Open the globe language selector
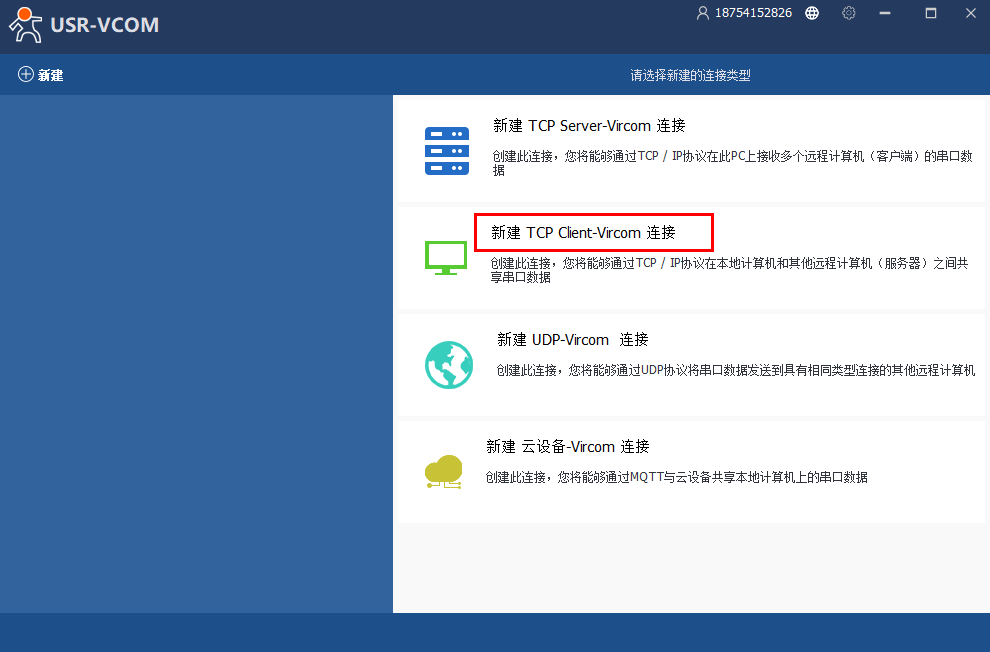Image resolution: width=990 pixels, height=652 pixels. pyautogui.click(x=812, y=13)
